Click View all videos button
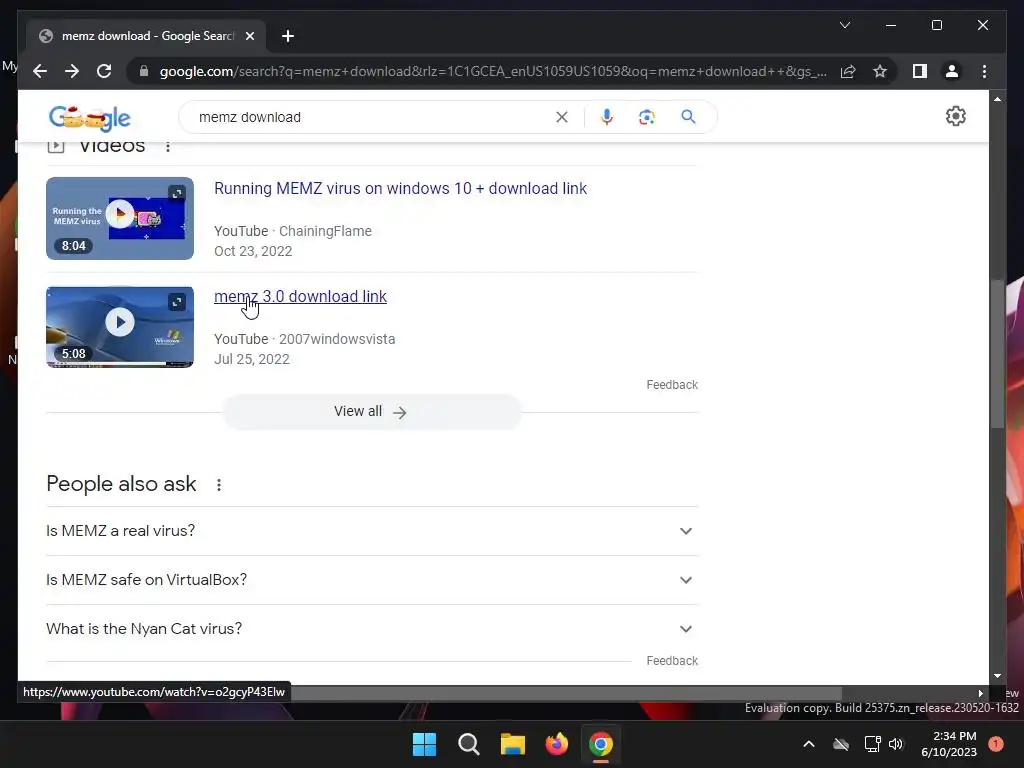 pyautogui.click(x=372, y=411)
